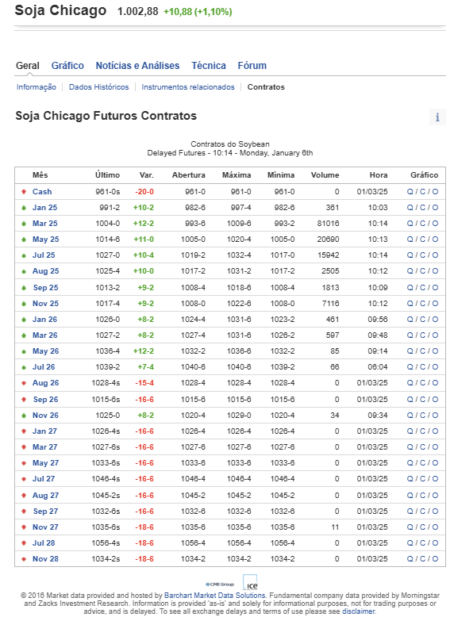This screenshot has width=450, height=640.
Task: Open Instrumentos relacionados sub-tab
Action: tap(188, 87)
